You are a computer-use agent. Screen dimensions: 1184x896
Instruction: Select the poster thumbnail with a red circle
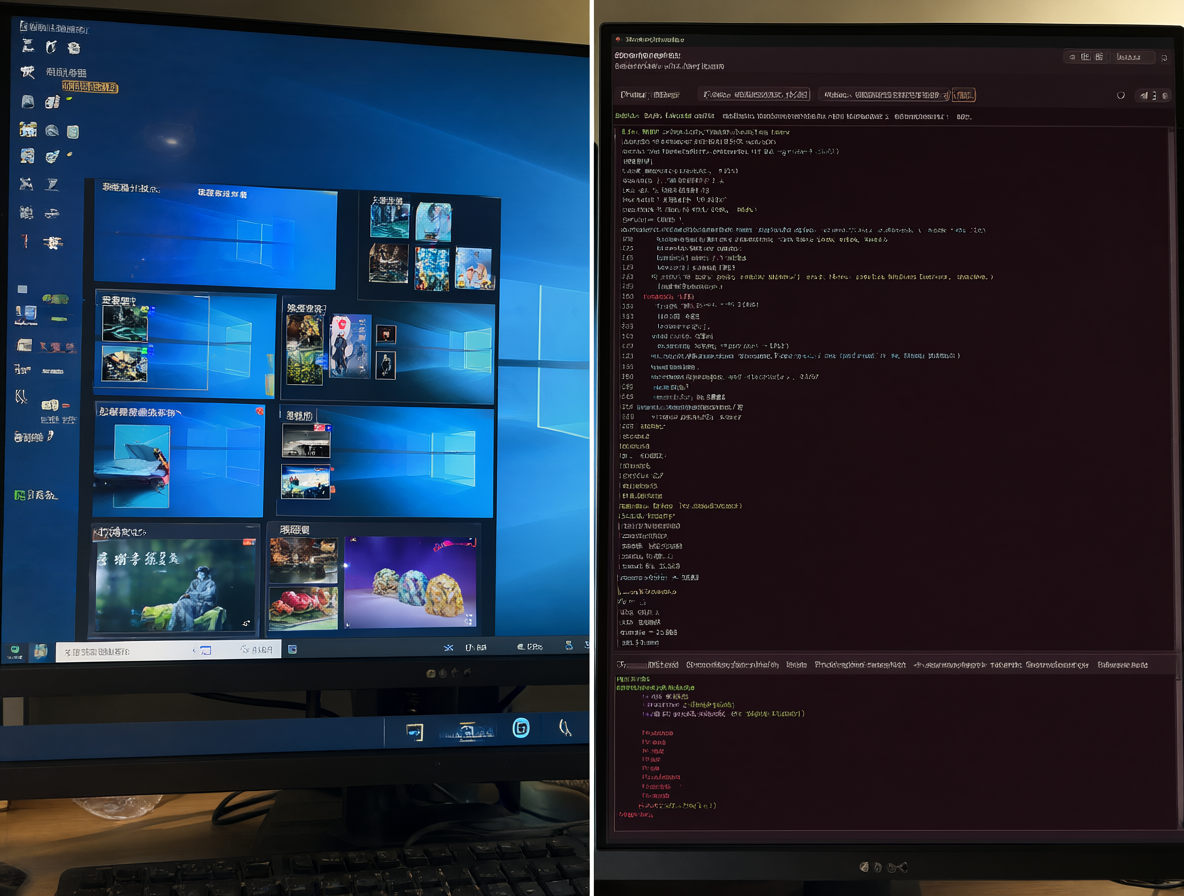(350, 346)
